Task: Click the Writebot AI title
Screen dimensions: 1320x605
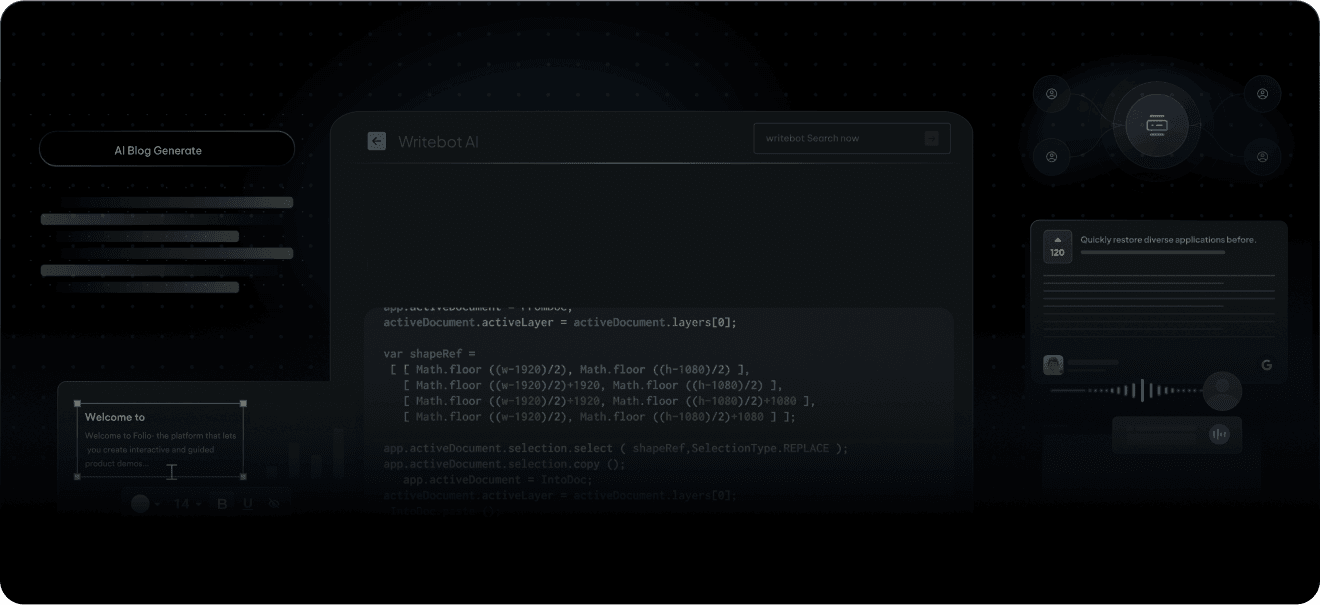Action: coord(438,142)
